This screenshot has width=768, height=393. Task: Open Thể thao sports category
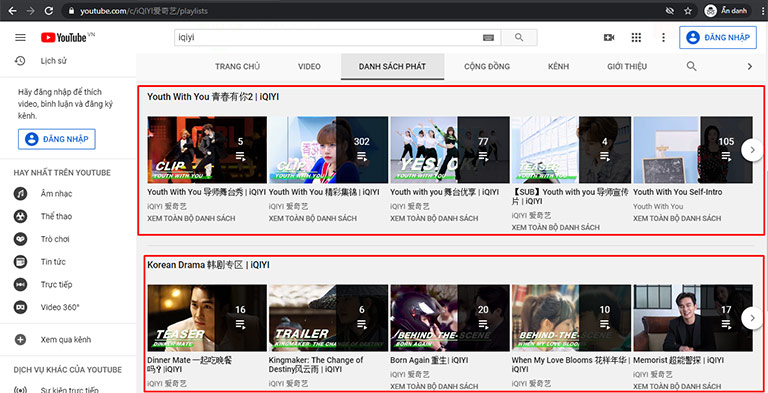coord(56,216)
